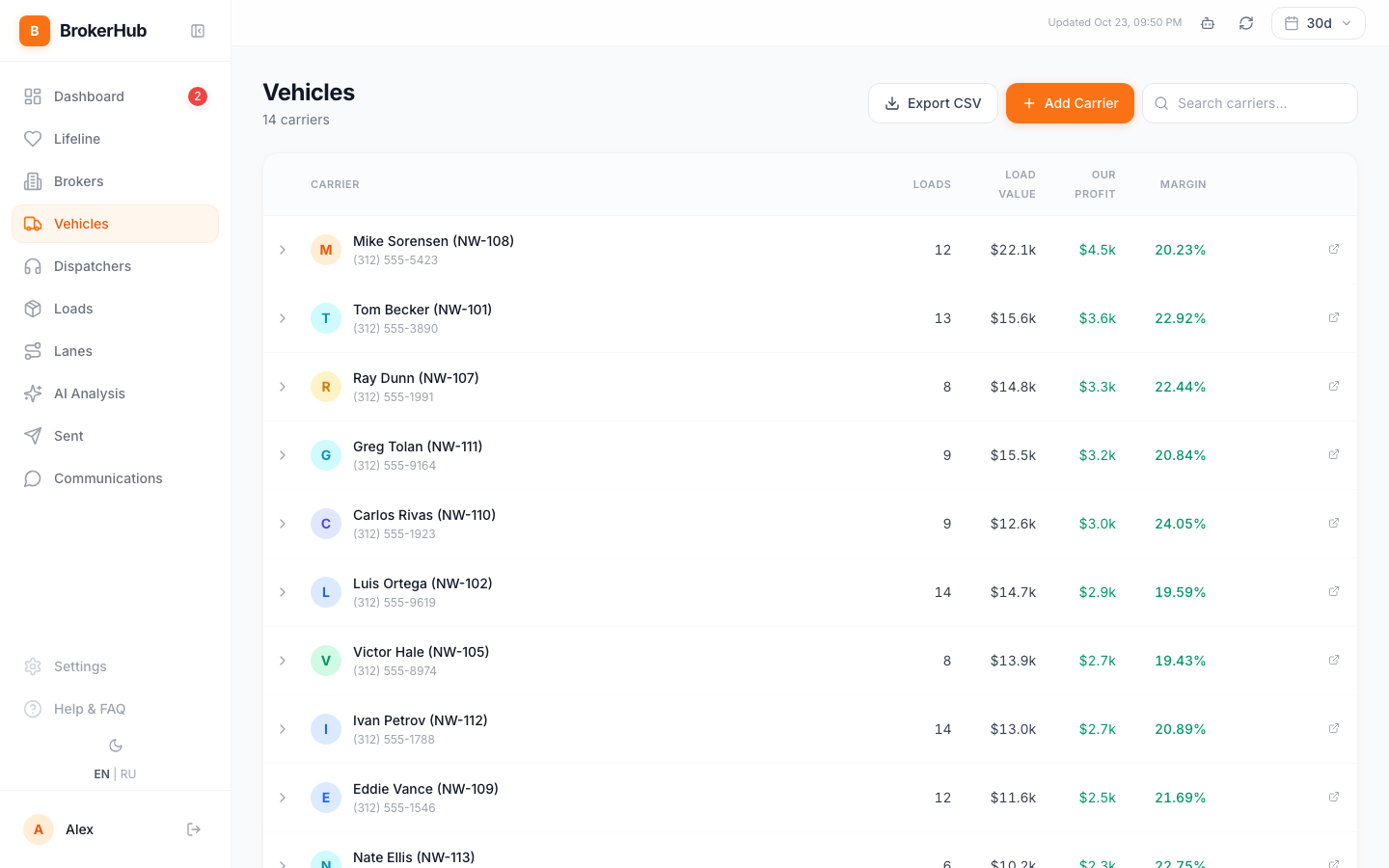Screen dimensions: 1389x868
Task: Open Carlos Rivas external link icon
Action: (1334, 524)
